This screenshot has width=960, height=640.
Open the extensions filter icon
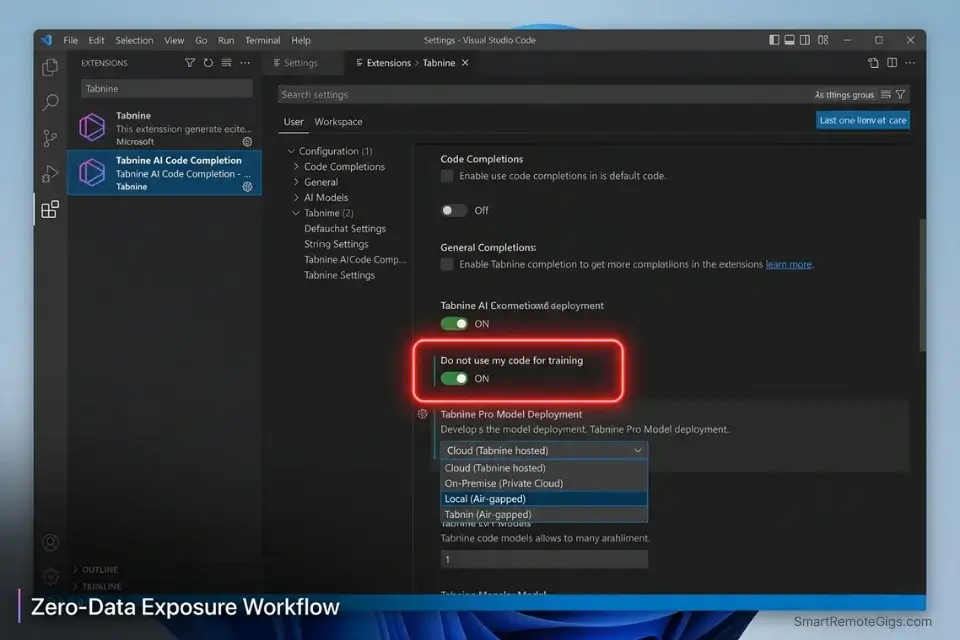coord(189,62)
